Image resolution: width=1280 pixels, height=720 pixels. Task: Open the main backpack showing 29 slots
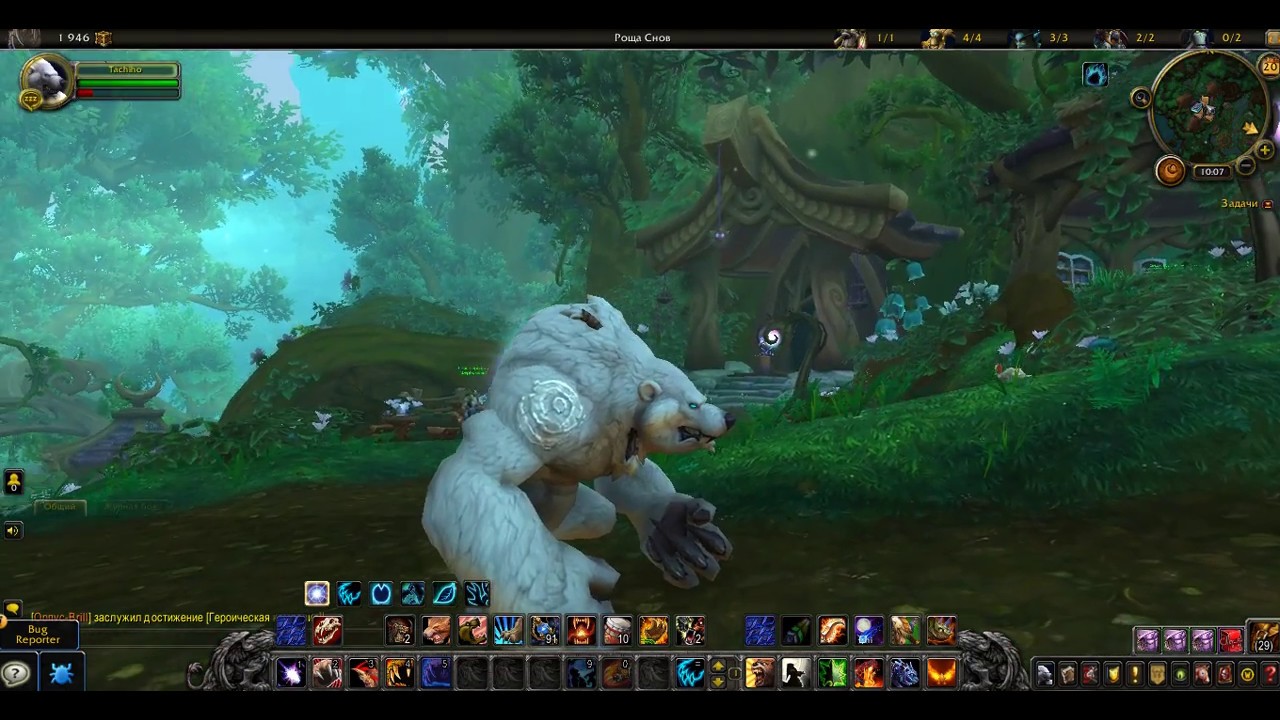pyautogui.click(x=1264, y=637)
